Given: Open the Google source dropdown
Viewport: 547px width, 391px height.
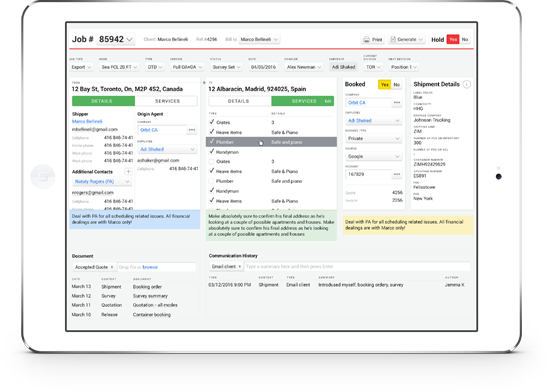Looking at the screenshot, I should [373, 156].
